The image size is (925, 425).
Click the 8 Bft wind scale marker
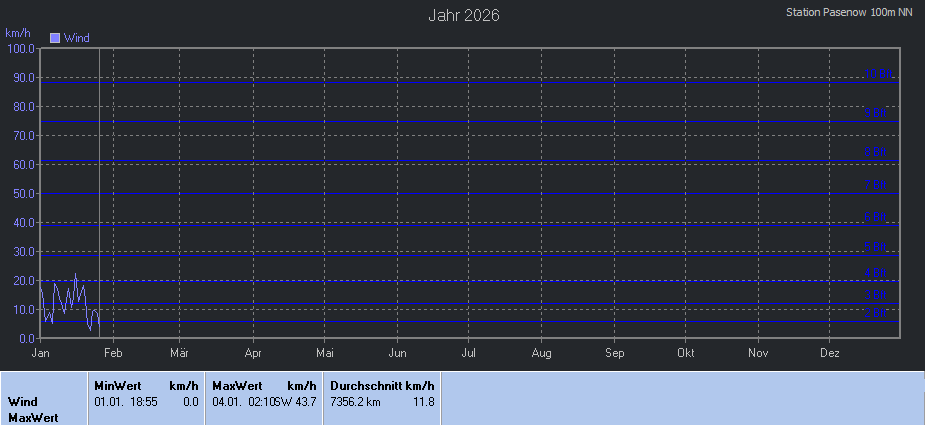pyautogui.click(x=877, y=152)
